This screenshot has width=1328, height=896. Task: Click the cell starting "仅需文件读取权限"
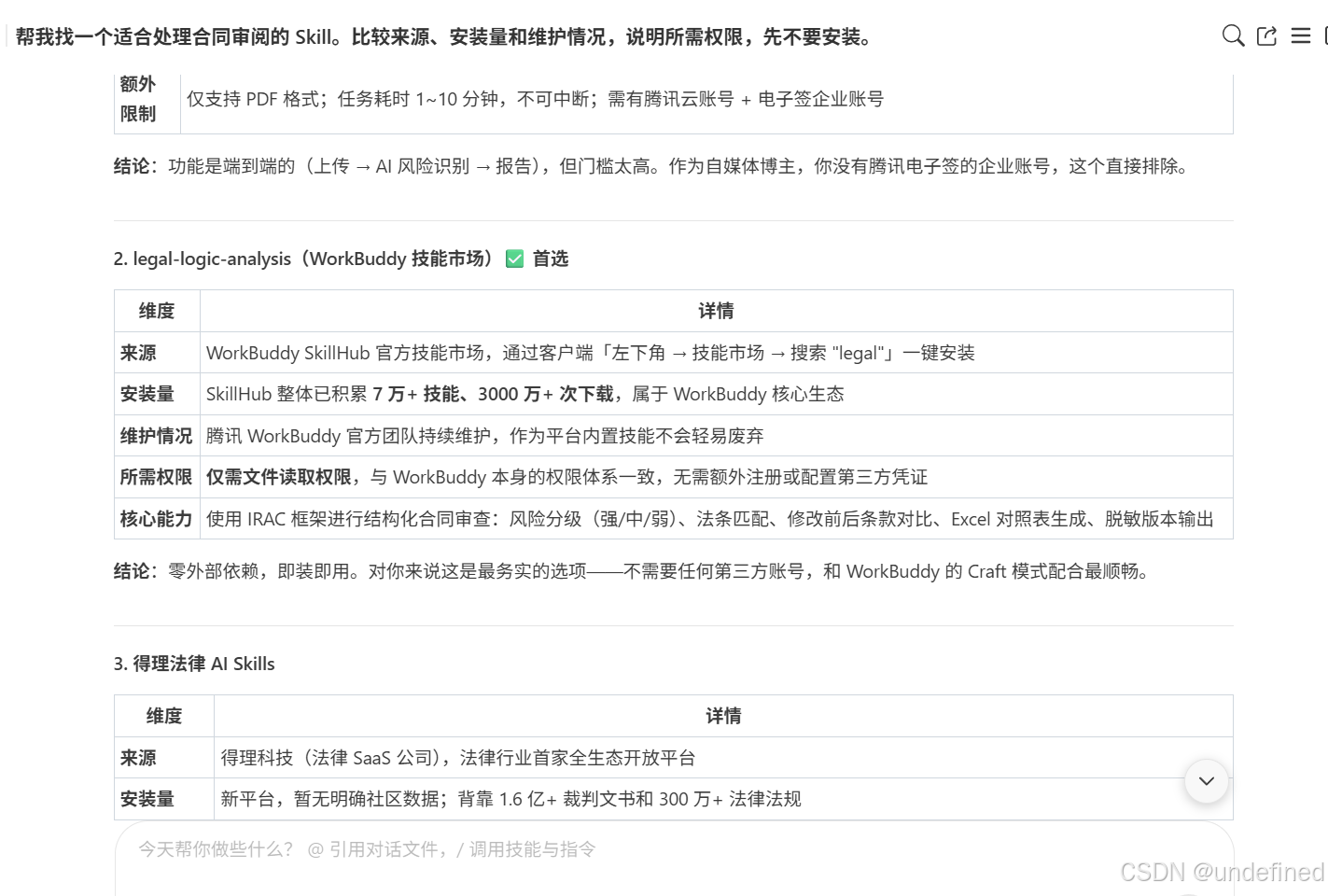(x=716, y=477)
